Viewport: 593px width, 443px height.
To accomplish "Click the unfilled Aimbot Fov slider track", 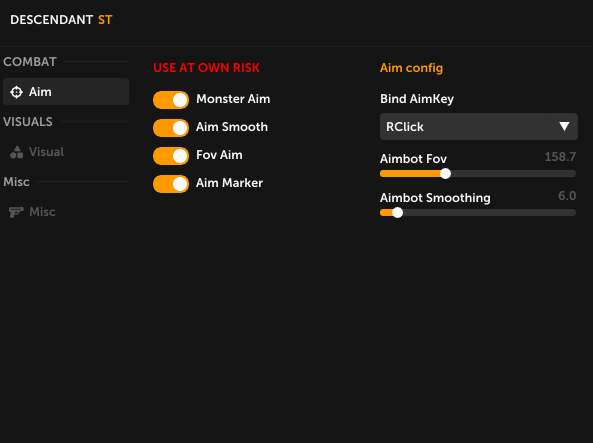I will [513, 174].
